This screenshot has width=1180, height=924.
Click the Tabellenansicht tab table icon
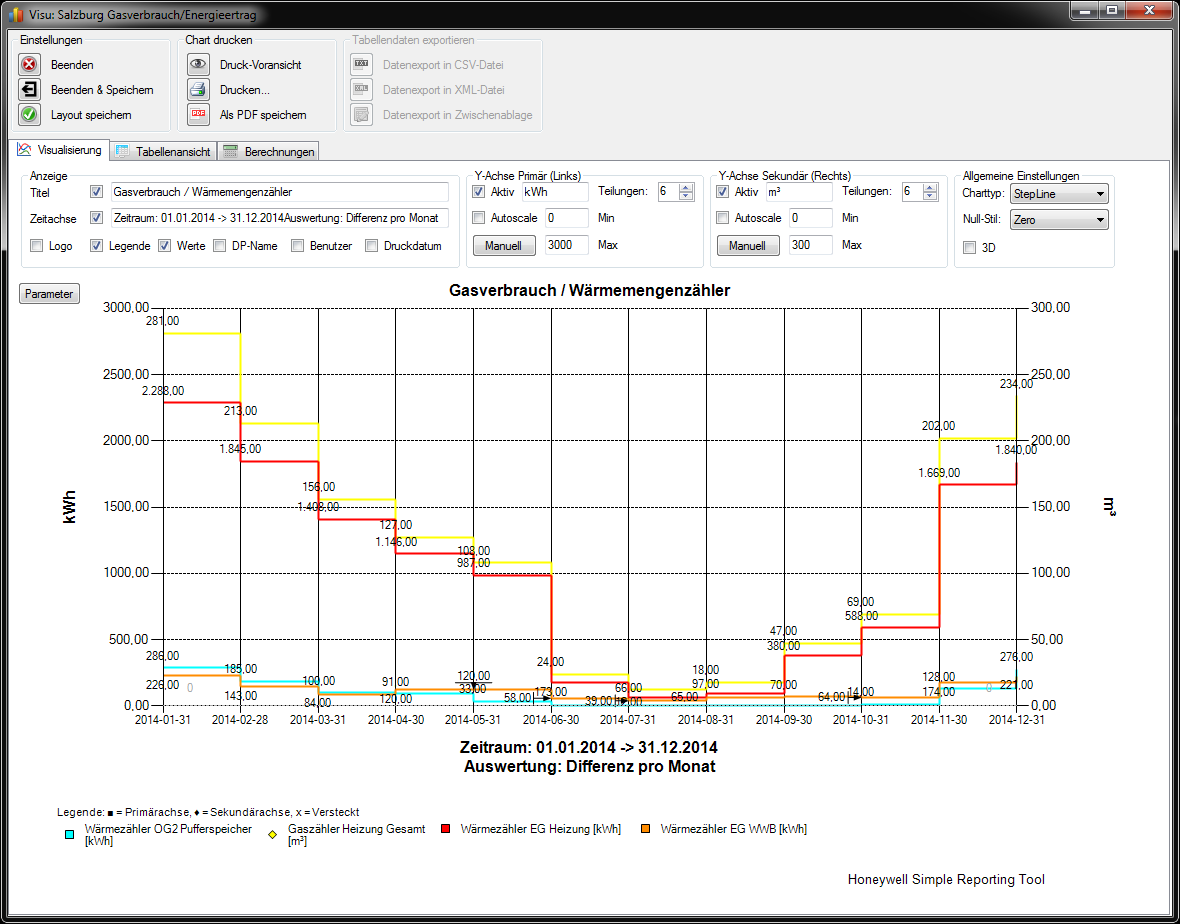point(123,151)
